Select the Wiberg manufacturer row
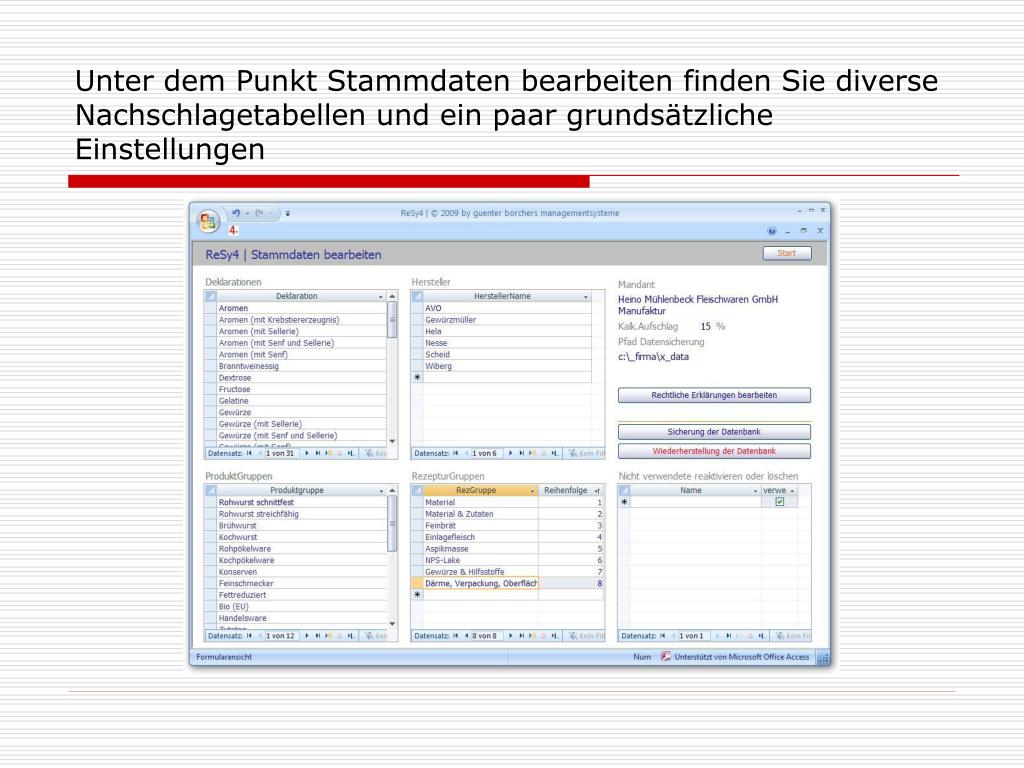The image size is (1024, 768). 507,366
